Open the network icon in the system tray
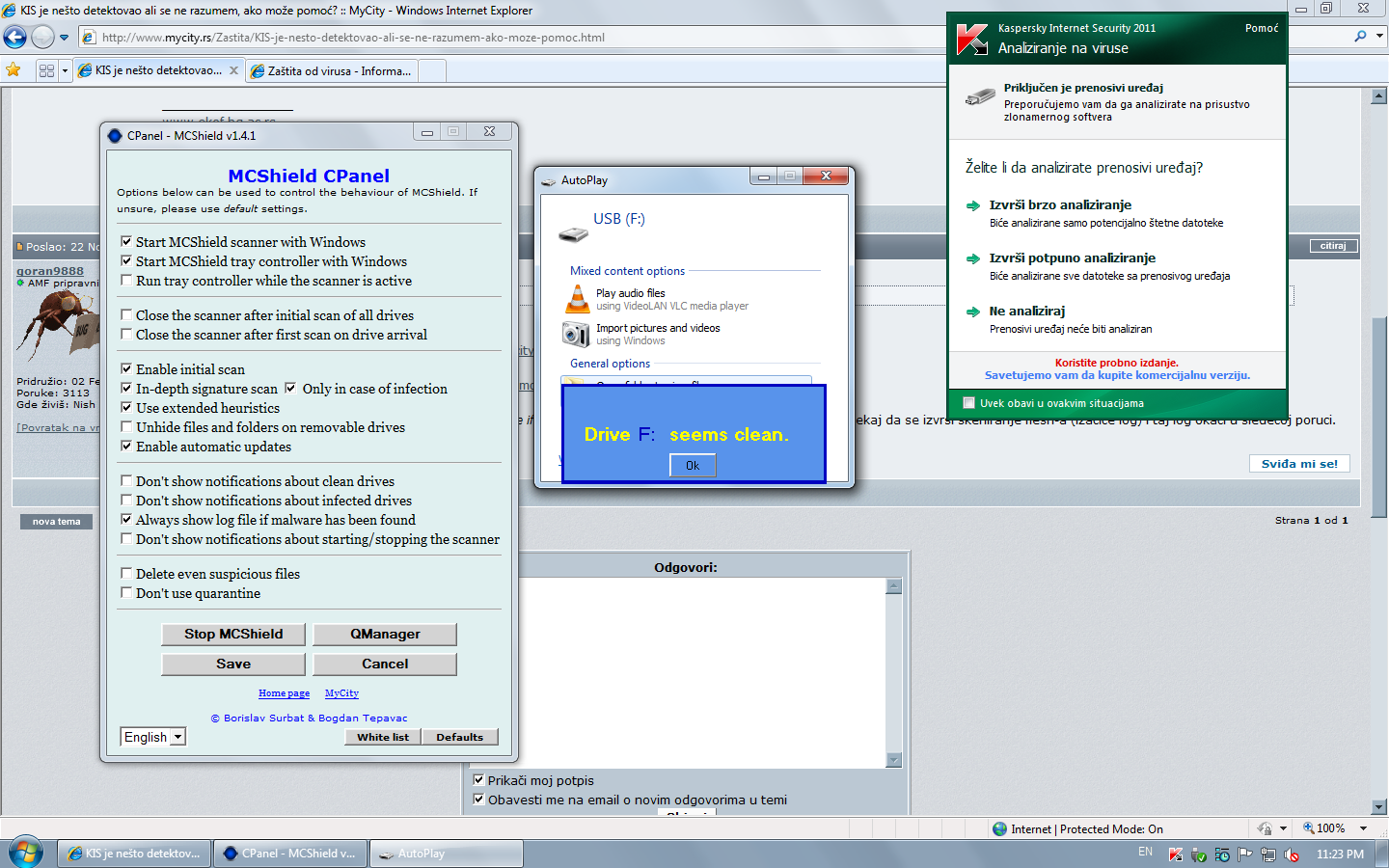Screen dimensions: 1389x868 point(1268,854)
